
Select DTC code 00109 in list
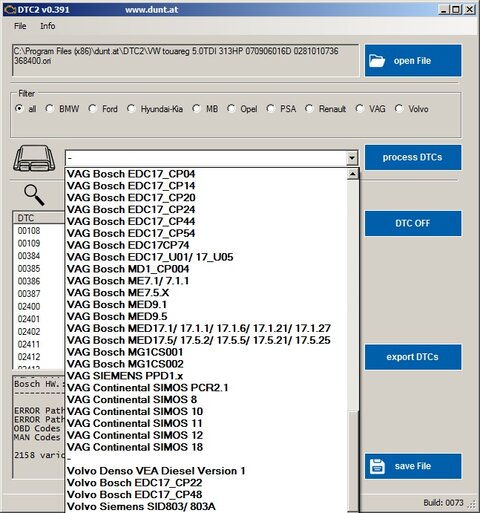point(29,243)
